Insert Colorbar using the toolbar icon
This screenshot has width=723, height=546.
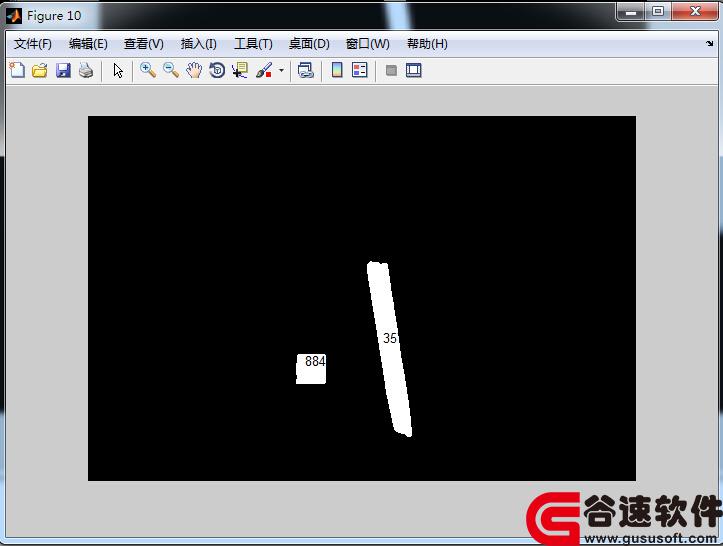coord(337,70)
